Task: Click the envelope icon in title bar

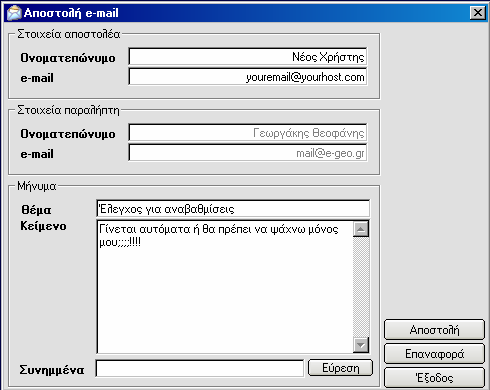Action: coord(14,13)
